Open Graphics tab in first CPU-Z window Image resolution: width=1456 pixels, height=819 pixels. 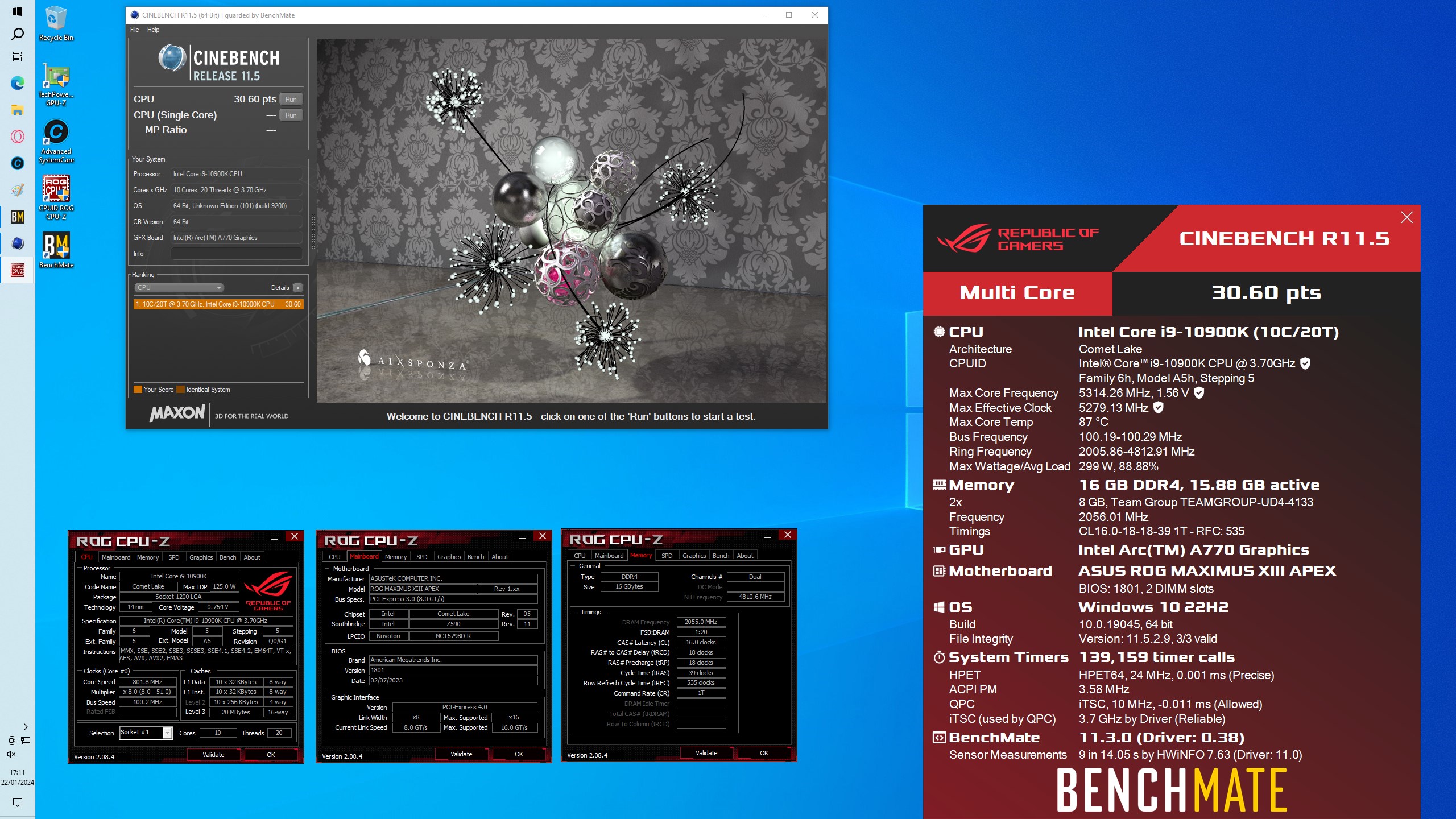pyautogui.click(x=201, y=557)
